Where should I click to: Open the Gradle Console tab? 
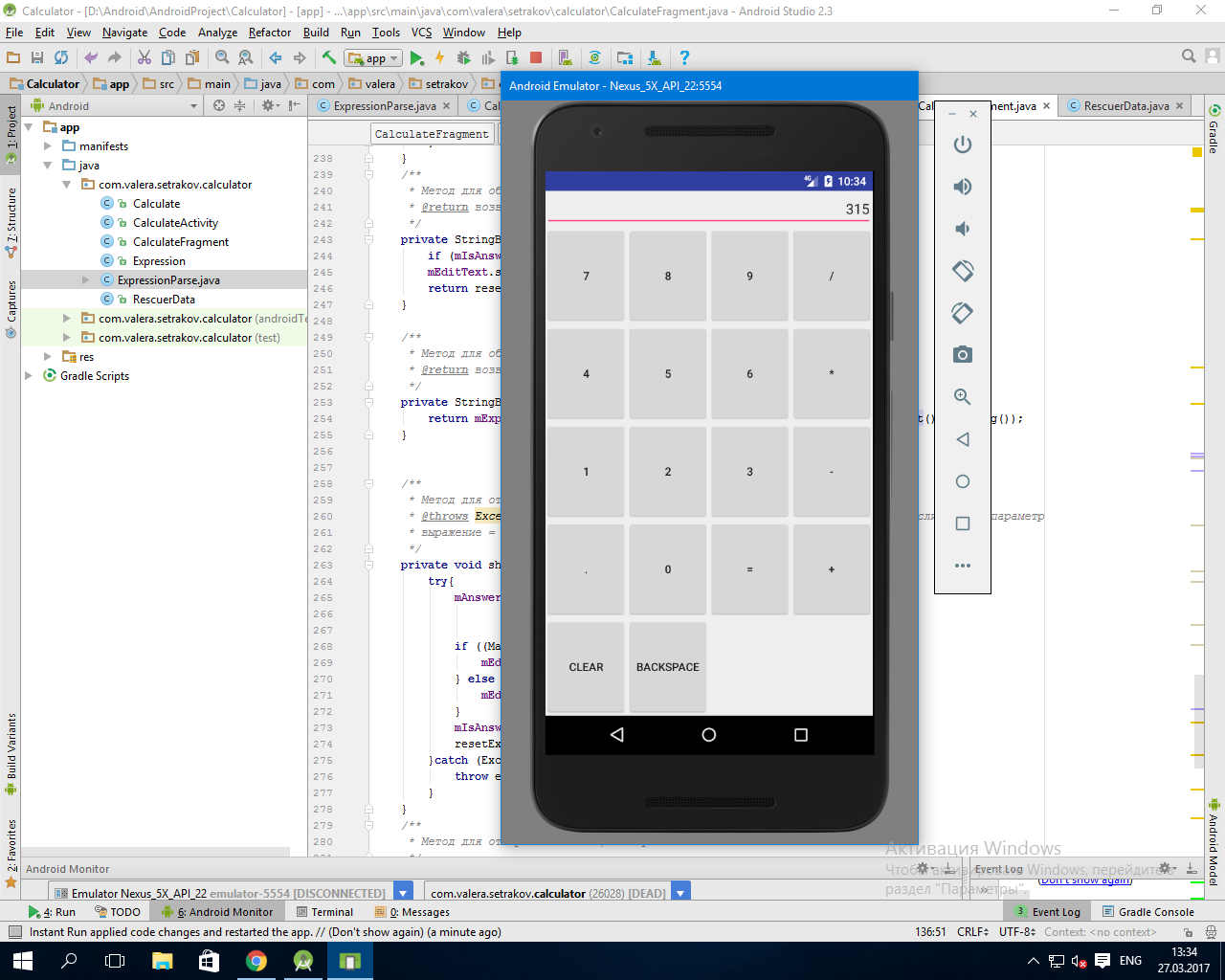coord(1148,912)
